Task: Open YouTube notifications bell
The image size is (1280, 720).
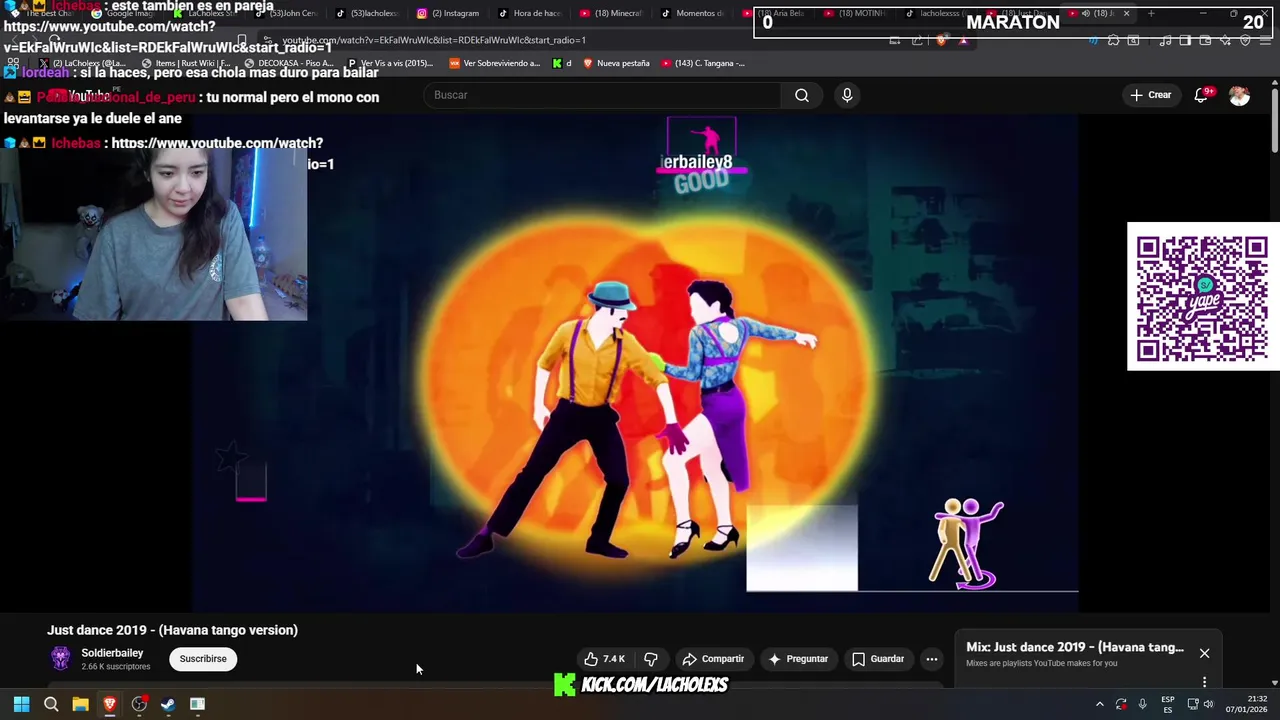Action: coord(1201,95)
